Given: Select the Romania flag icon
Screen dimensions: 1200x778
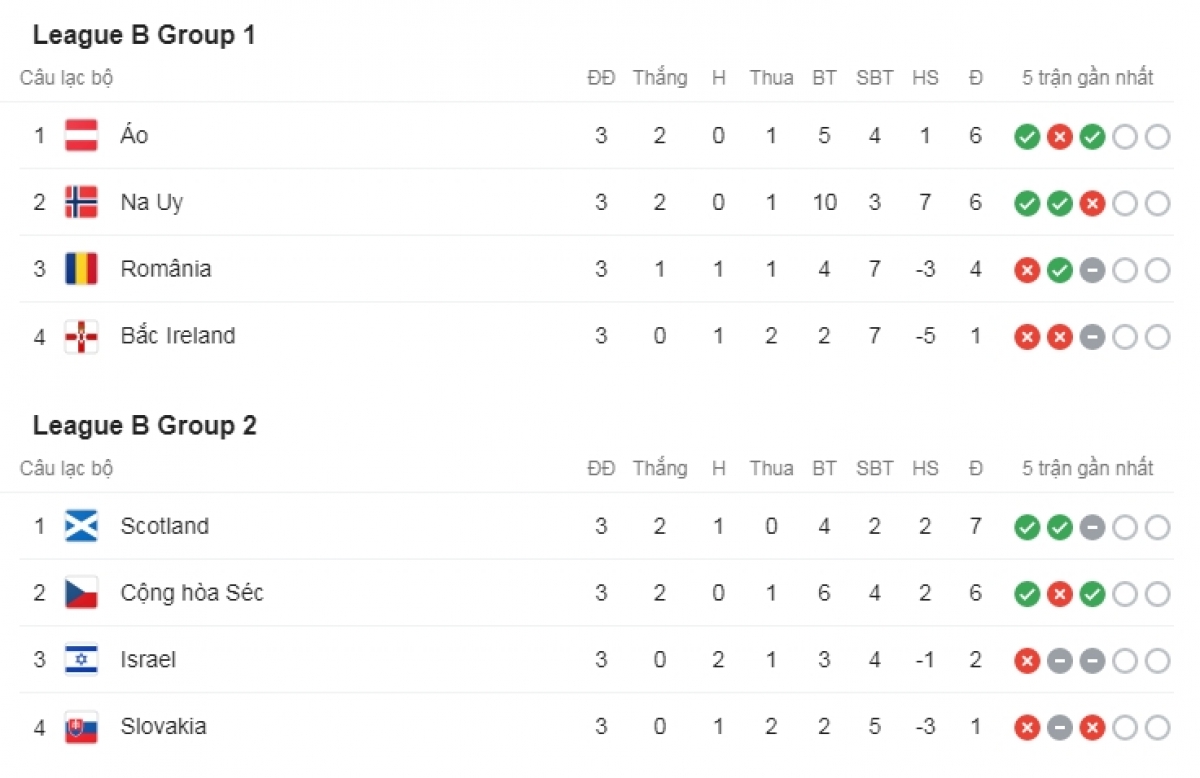Looking at the screenshot, I should click(x=81, y=269).
